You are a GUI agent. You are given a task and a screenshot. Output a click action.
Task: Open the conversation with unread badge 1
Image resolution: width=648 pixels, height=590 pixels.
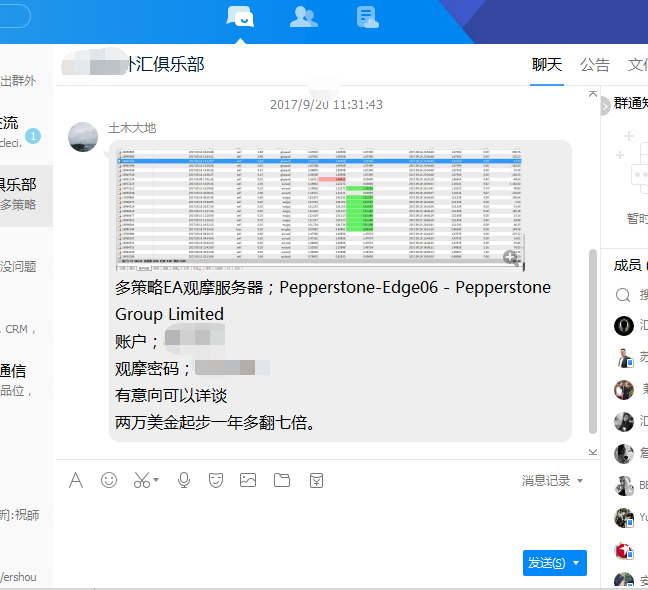pyautogui.click(x=26, y=133)
